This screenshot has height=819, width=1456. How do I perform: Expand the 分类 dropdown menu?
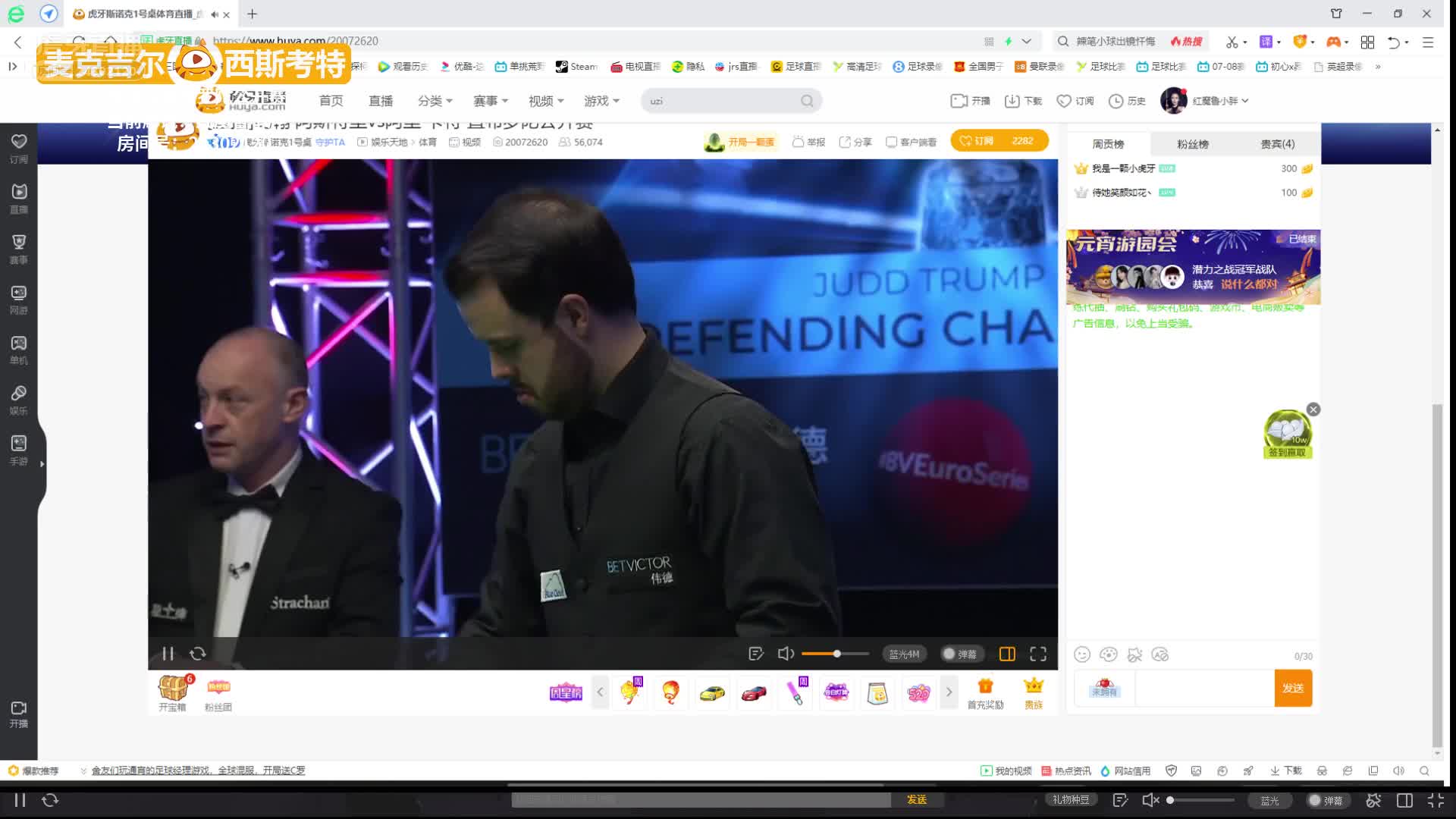coord(435,101)
